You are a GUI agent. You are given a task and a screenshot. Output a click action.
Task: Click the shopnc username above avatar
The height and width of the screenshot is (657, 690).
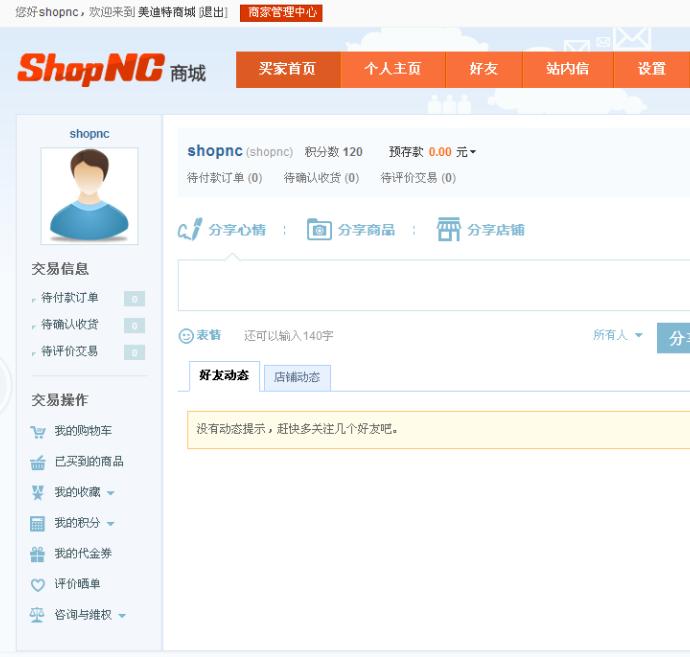coord(89,134)
